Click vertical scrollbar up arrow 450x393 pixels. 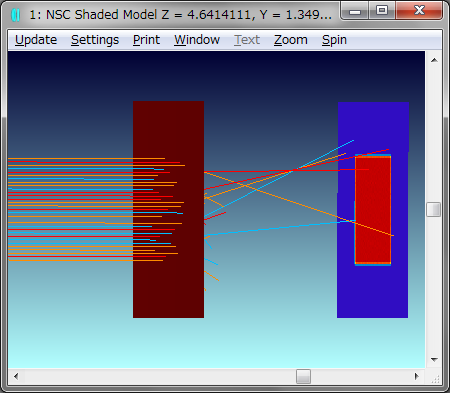pos(434,60)
